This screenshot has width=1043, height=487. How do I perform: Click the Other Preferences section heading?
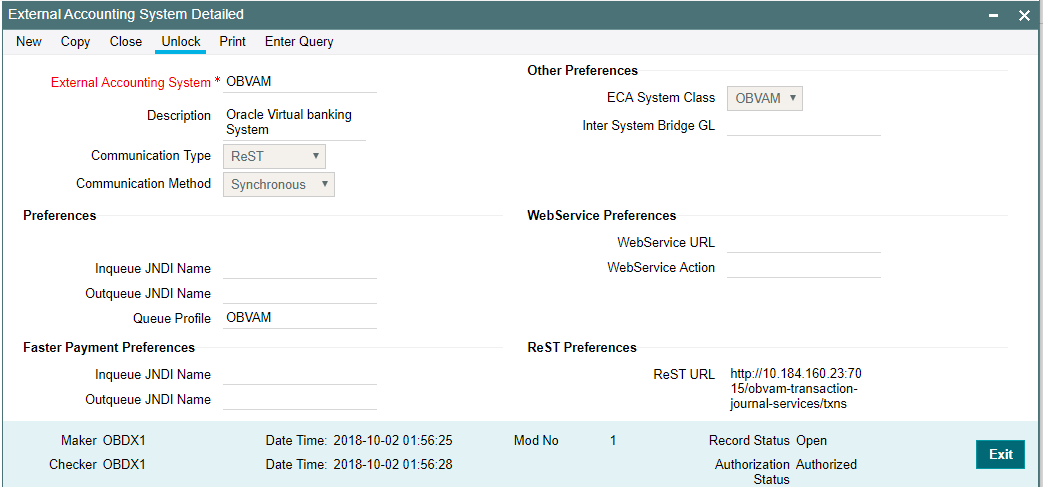tap(583, 71)
